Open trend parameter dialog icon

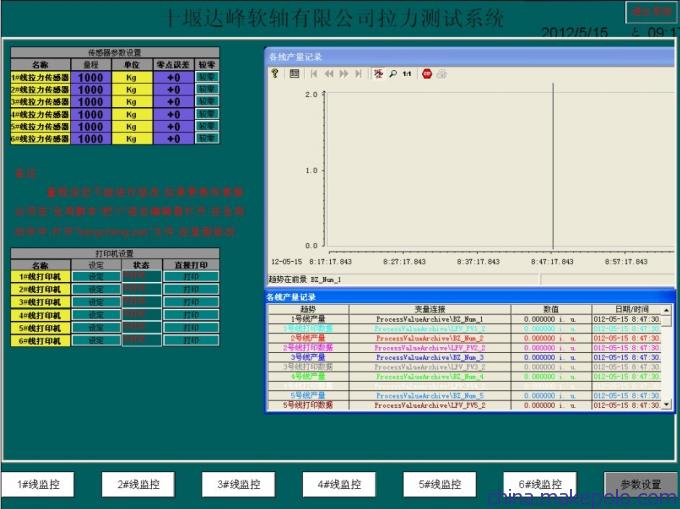click(x=294, y=73)
